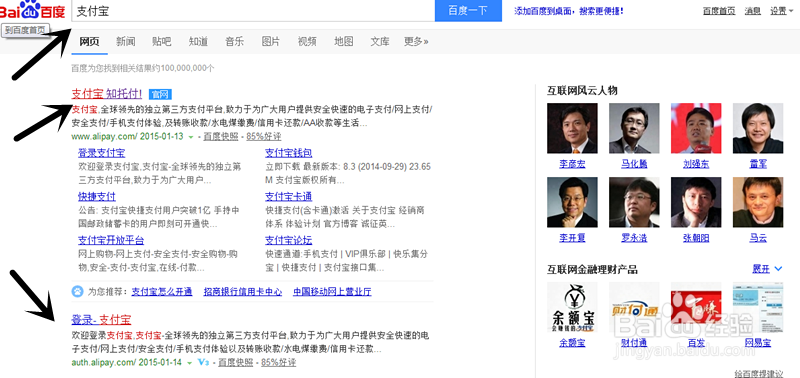Click the photo of 张朝阳
800x378 pixels.
696,202
